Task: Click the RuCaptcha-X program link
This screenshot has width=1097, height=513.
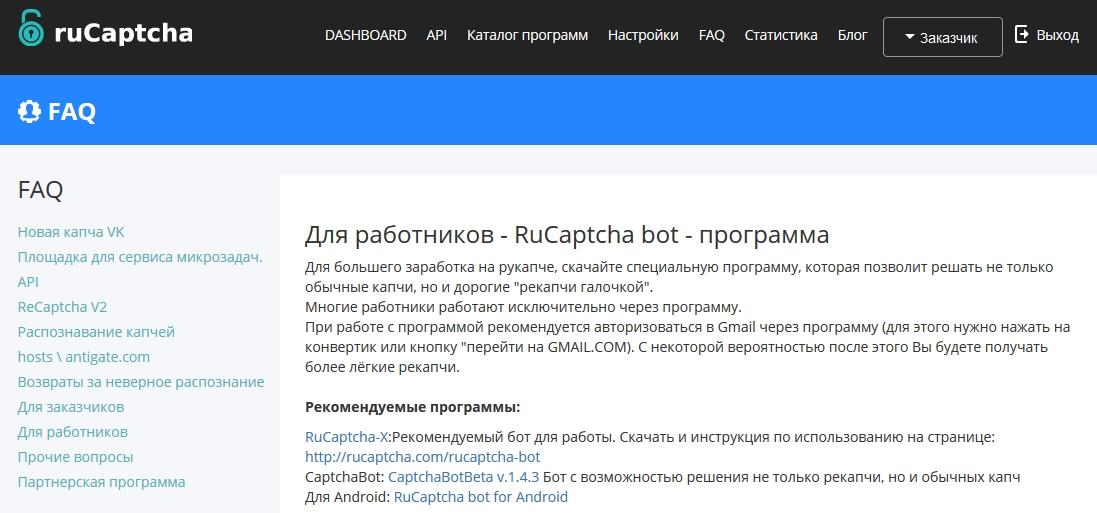Action: 346,437
